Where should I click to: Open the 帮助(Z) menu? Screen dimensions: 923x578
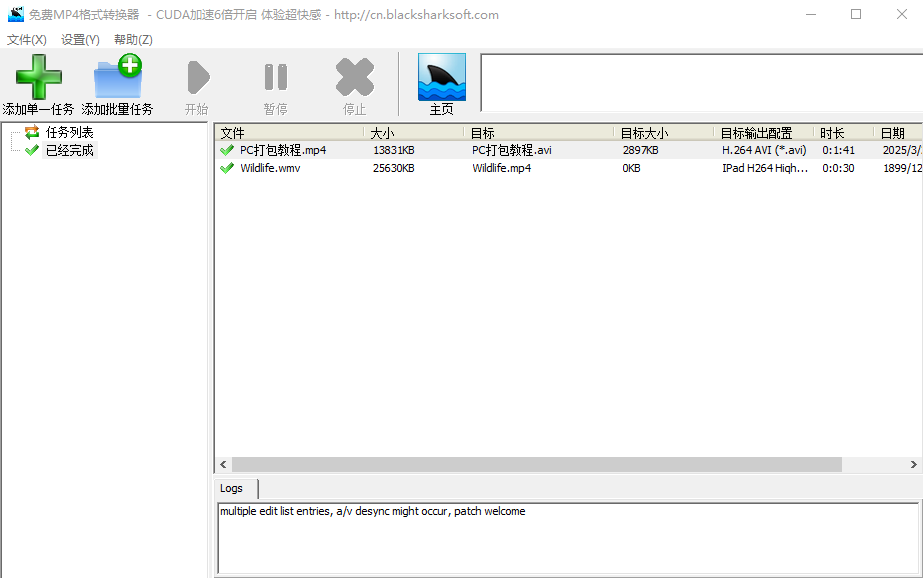pyautogui.click(x=133, y=39)
